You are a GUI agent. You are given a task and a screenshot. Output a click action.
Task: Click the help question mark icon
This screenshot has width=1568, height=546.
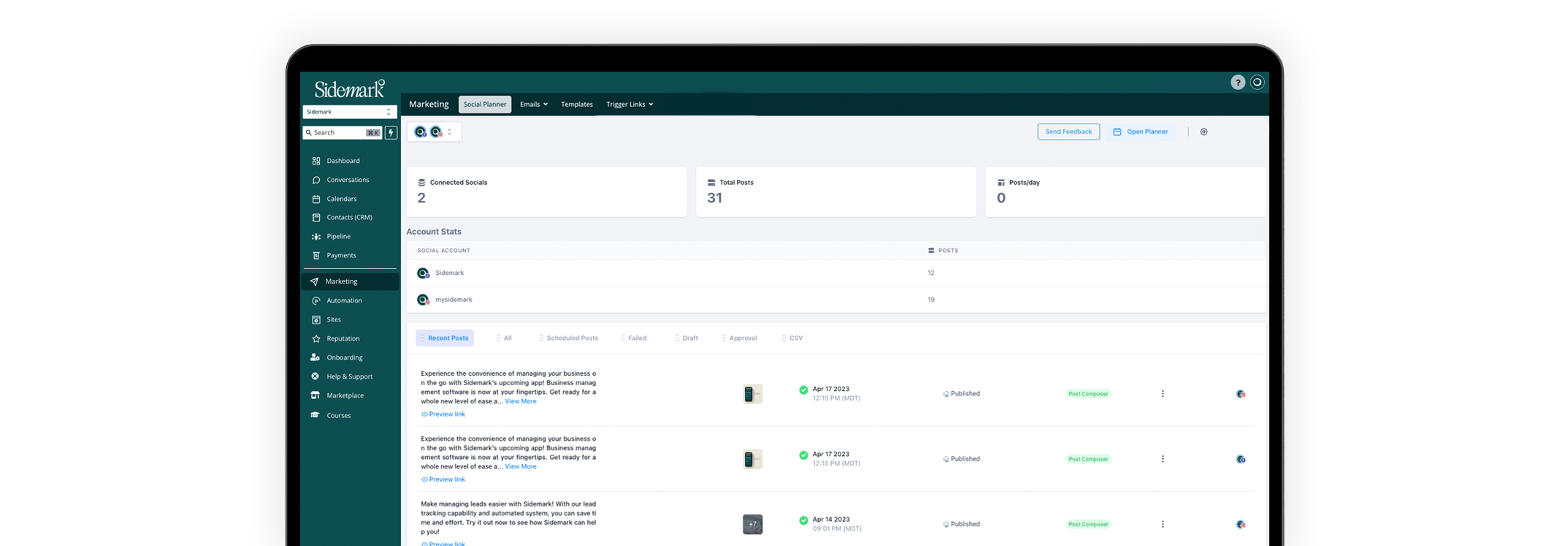(x=1237, y=83)
